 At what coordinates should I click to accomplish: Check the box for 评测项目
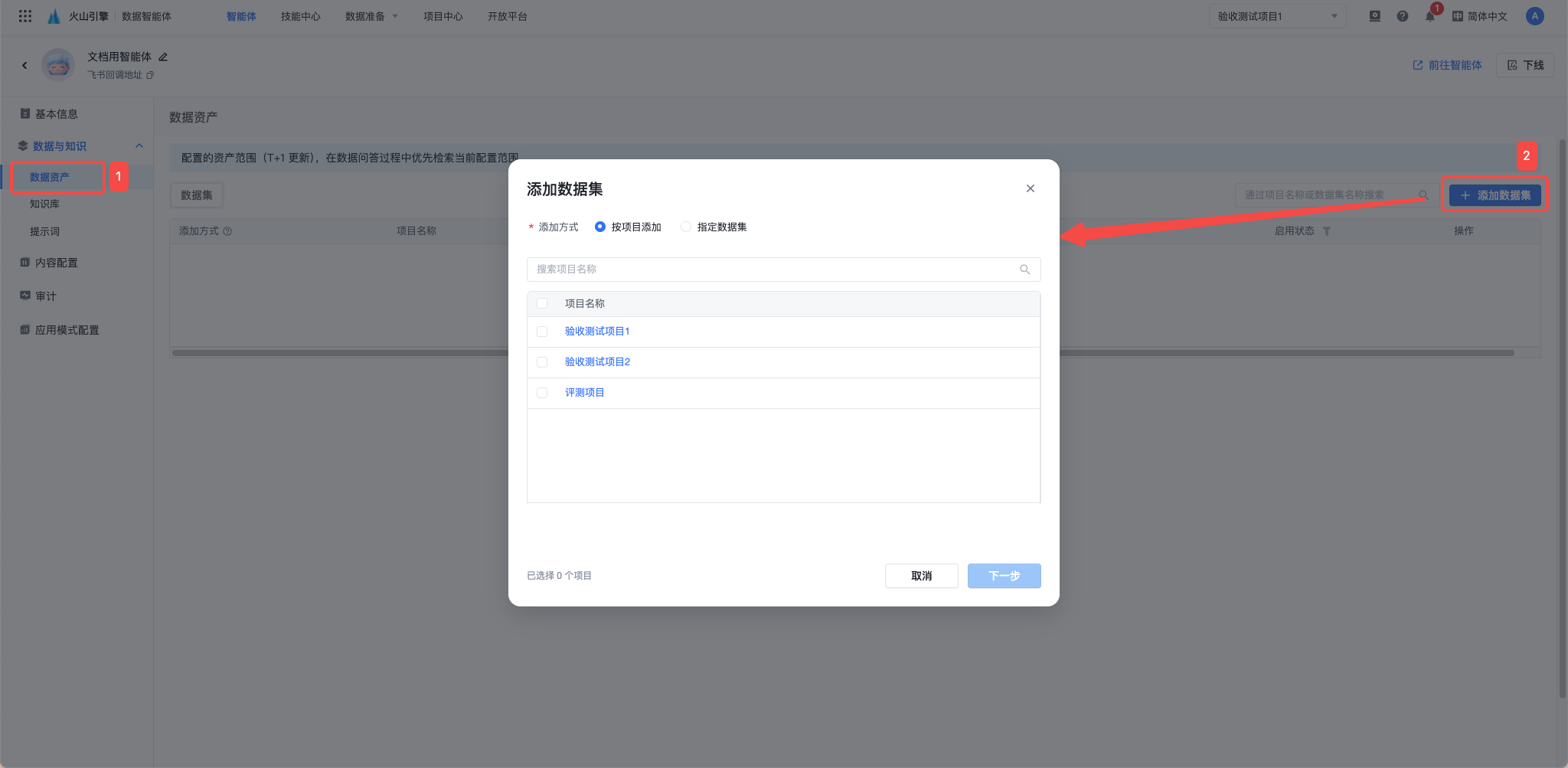click(542, 393)
